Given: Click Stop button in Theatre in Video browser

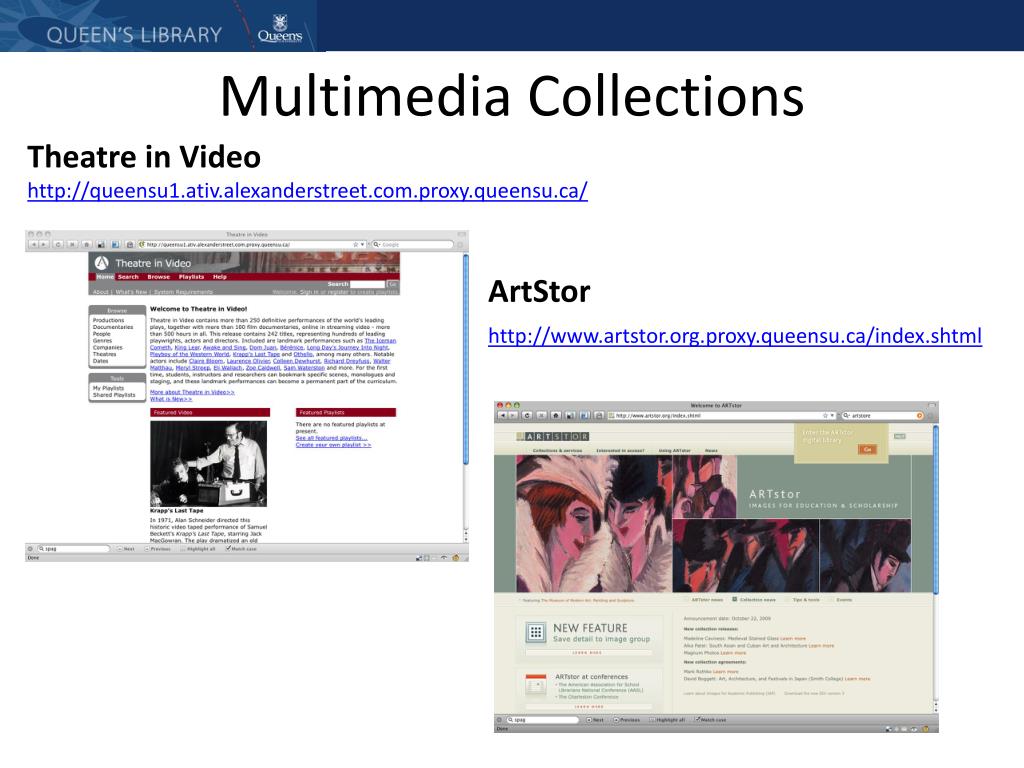Looking at the screenshot, I should 72,244.
